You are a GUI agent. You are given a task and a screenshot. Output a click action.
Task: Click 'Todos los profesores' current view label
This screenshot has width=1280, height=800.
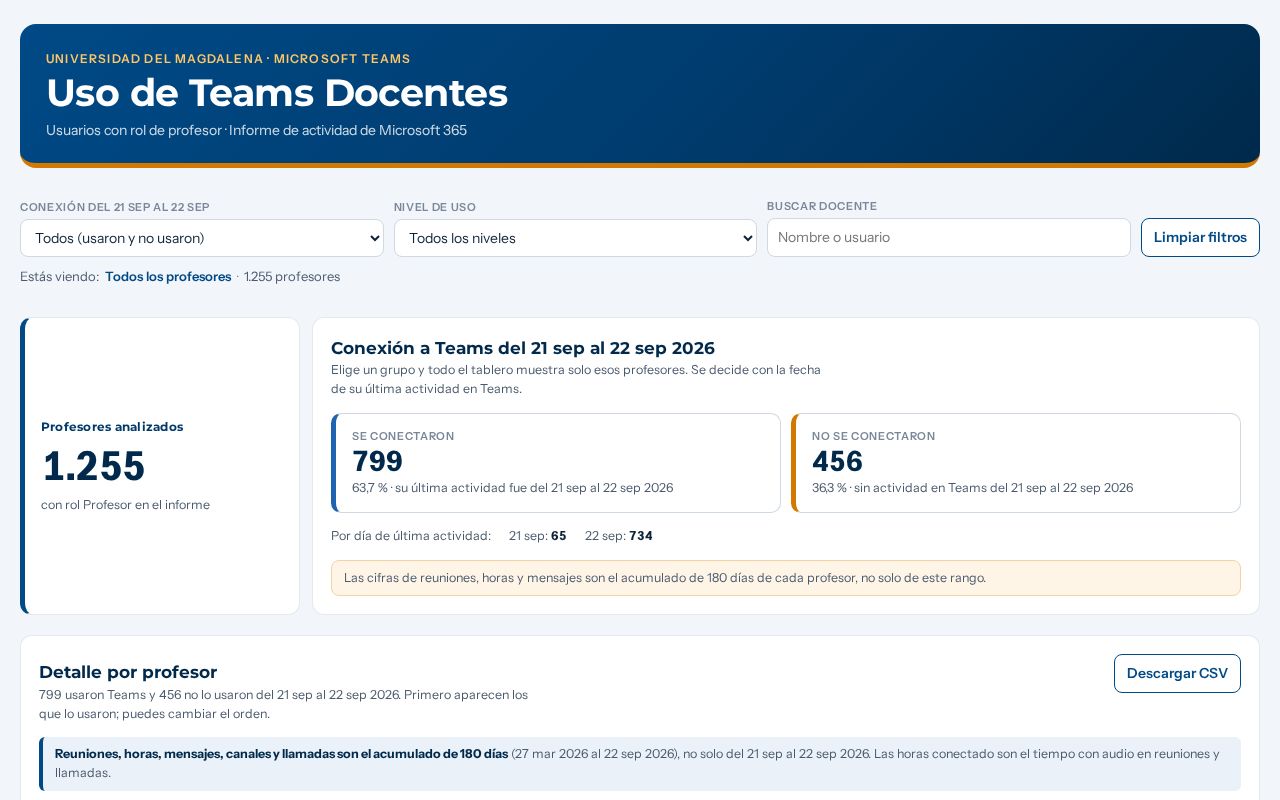point(168,277)
